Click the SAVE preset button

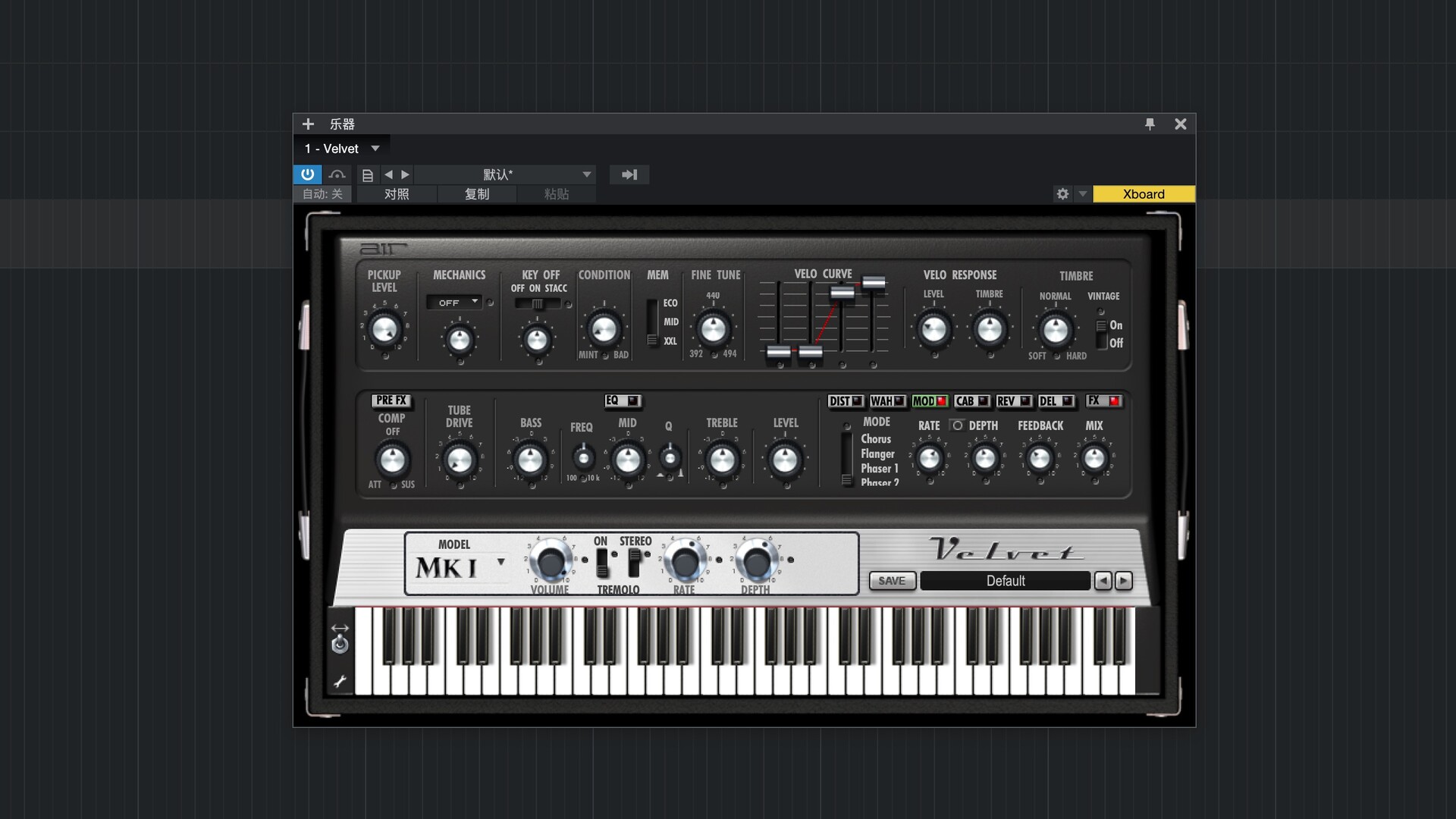pyautogui.click(x=892, y=581)
